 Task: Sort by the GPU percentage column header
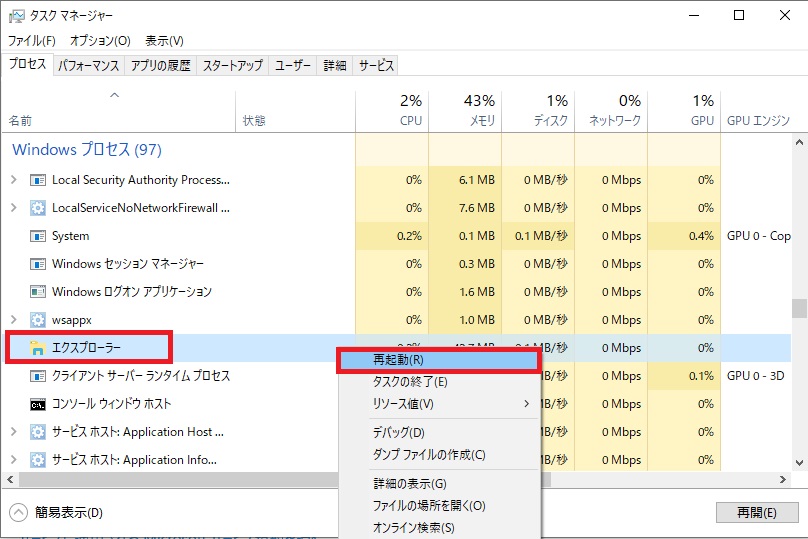(x=684, y=111)
